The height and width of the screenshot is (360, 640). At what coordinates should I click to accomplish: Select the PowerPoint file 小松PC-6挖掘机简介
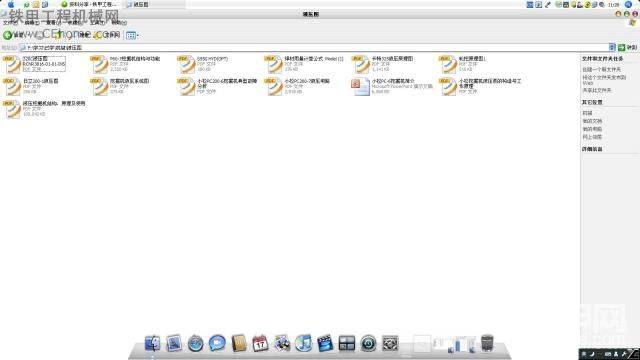click(x=392, y=87)
